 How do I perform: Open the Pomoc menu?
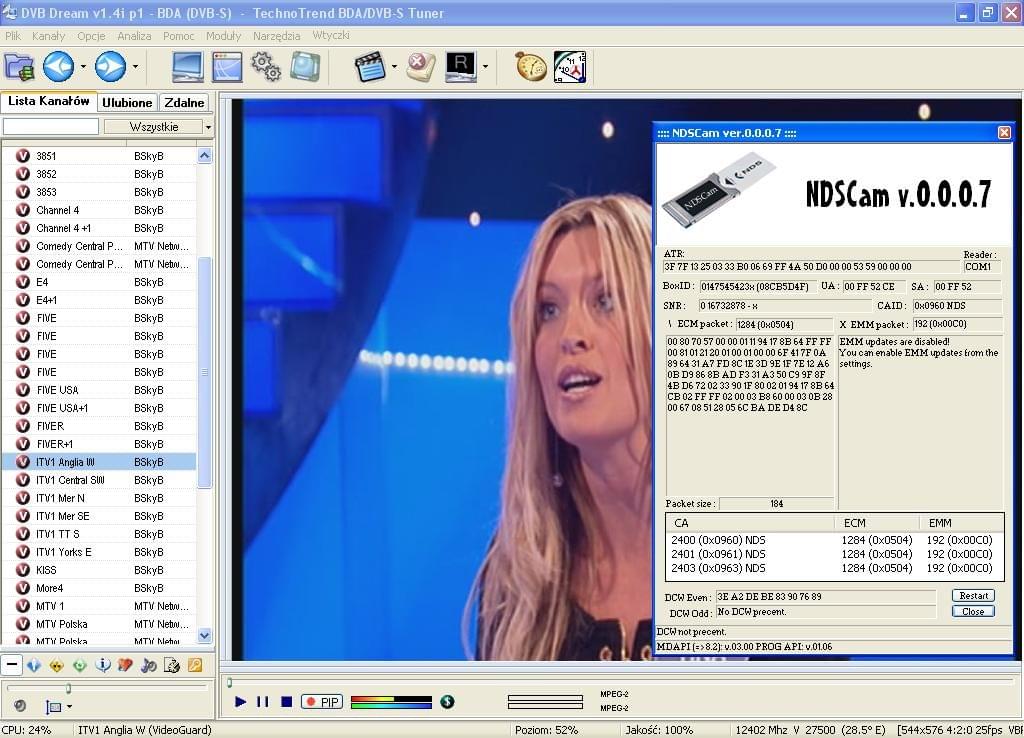click(x=178, y=36)
